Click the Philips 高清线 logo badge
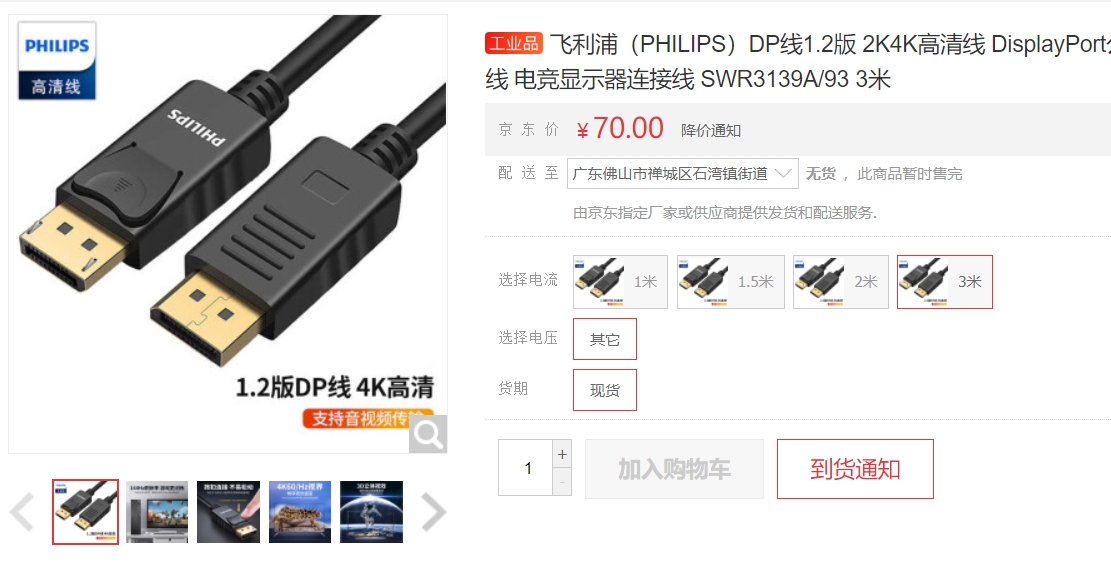 coord(57,60)
